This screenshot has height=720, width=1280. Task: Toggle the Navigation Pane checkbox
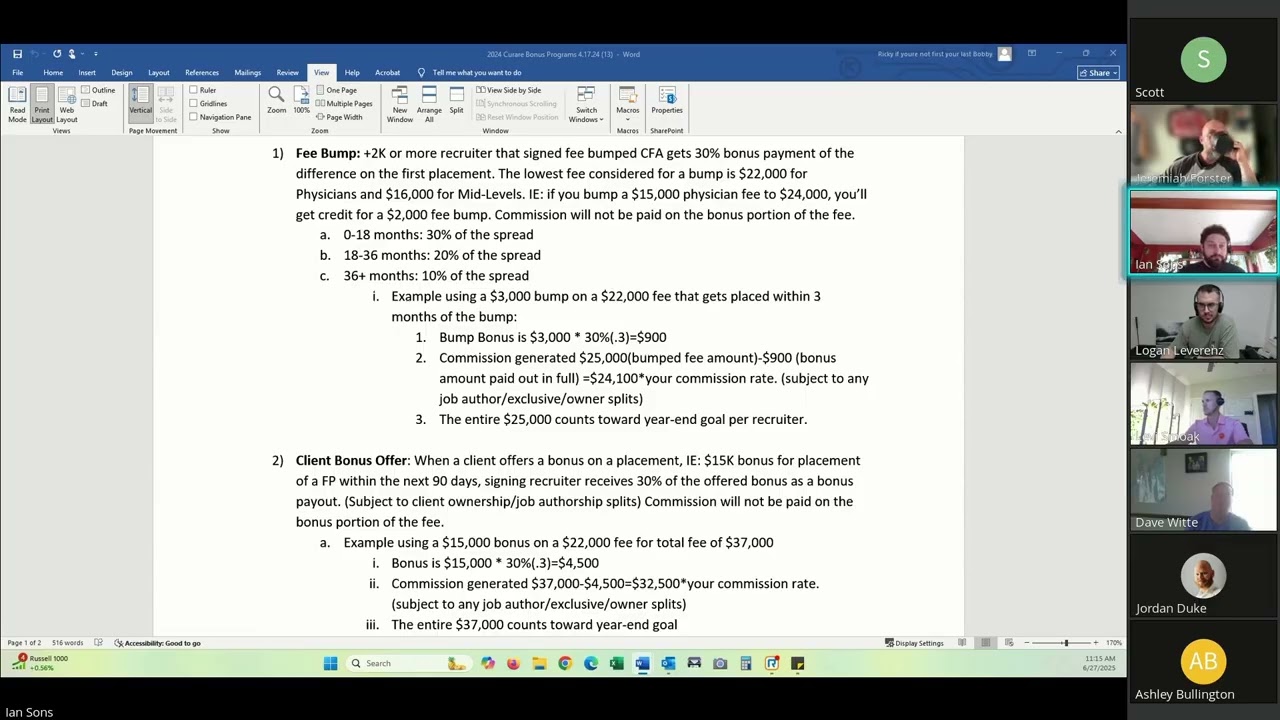tap(220, 117)
